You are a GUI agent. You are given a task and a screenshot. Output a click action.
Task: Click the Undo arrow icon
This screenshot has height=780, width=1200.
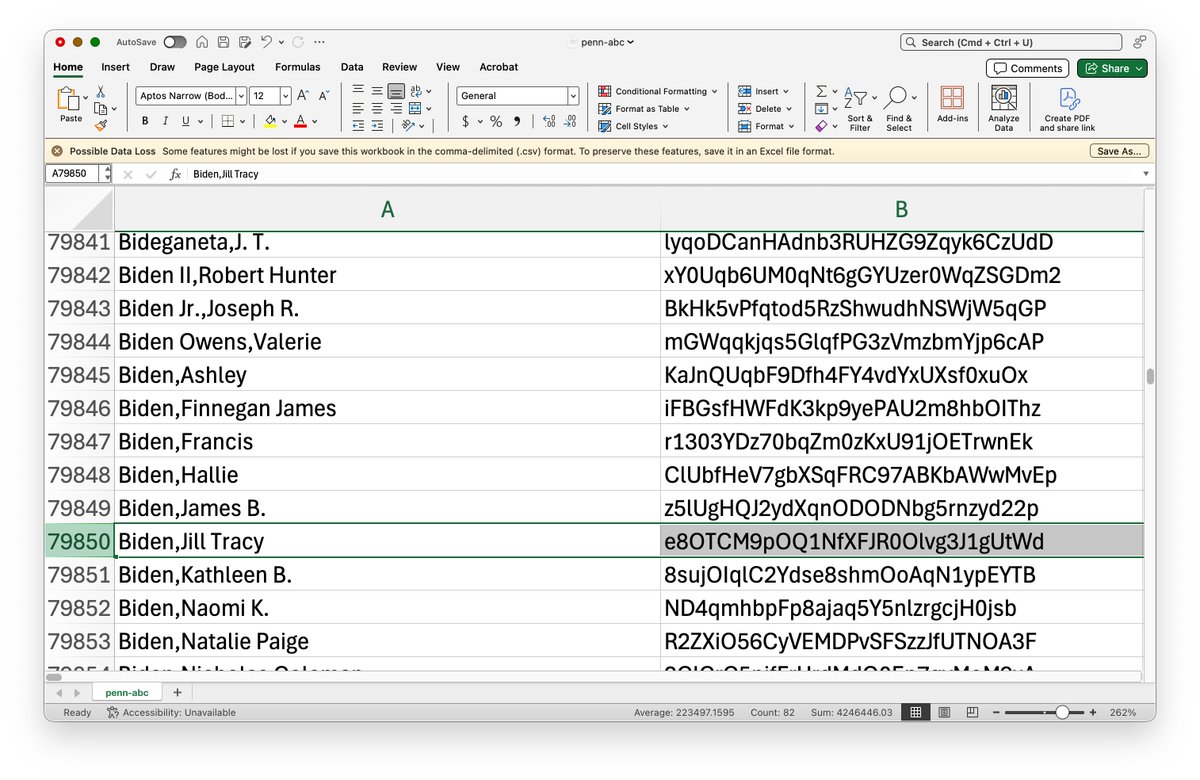(266, 42)
